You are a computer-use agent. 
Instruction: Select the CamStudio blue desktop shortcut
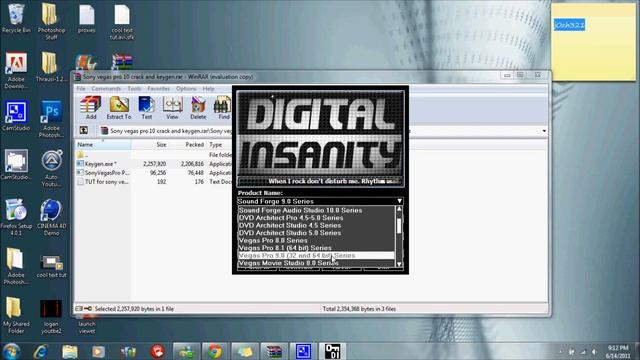tap(16, 117)
